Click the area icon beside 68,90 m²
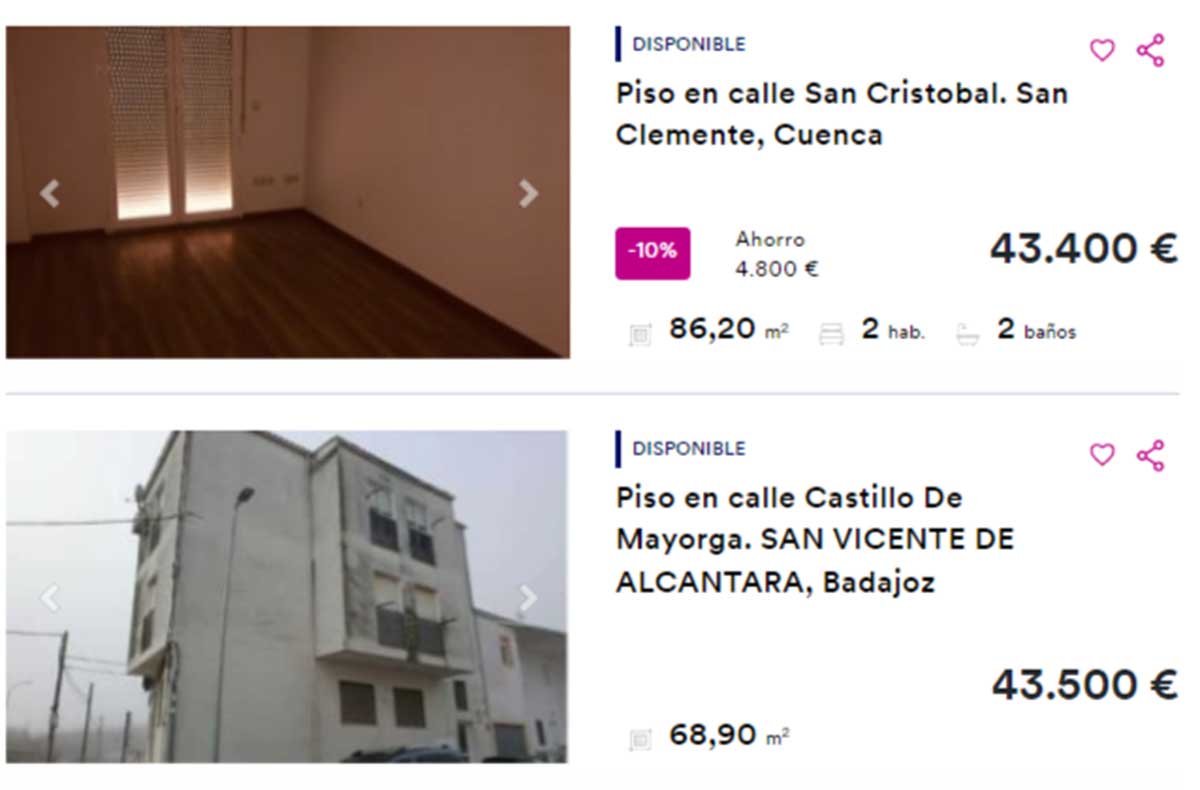Screen dimensions: 1200x790 [640, 740]
